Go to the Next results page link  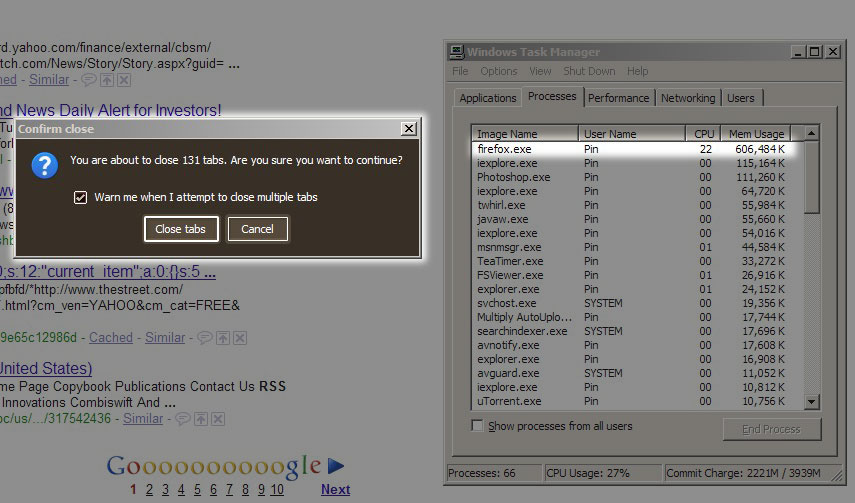coord(335,489)
